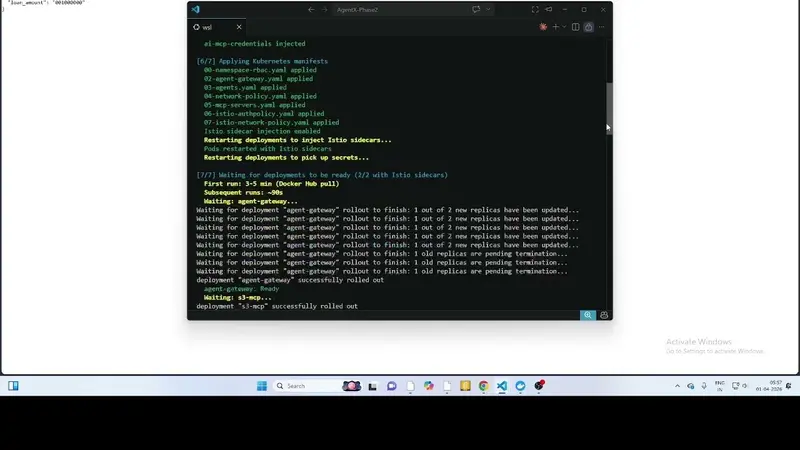This screenshot has width=800, height=450.
Task: Click 'Pods restarted with Istio sidecars' line
Action: (267, 148)
